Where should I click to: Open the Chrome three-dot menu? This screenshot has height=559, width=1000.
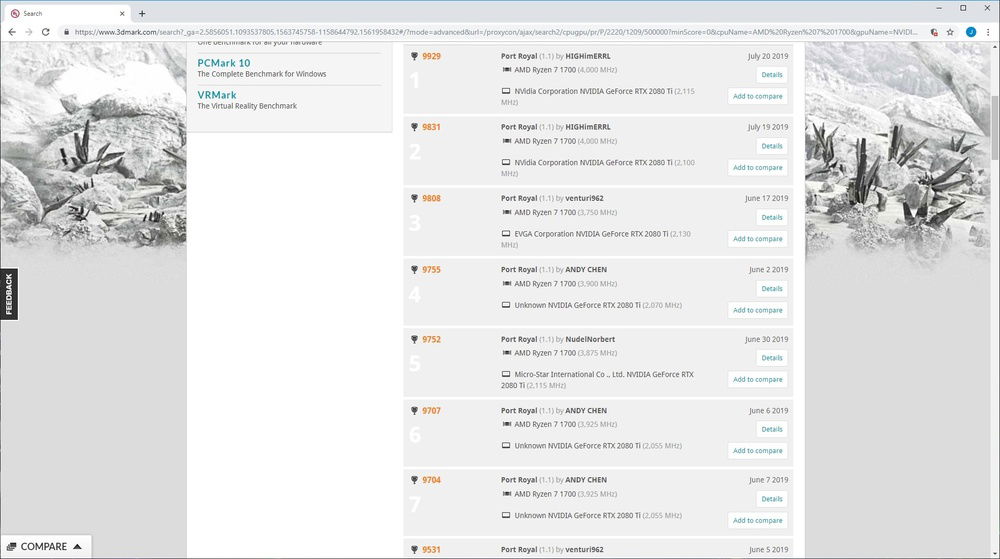tap(988, 32)
